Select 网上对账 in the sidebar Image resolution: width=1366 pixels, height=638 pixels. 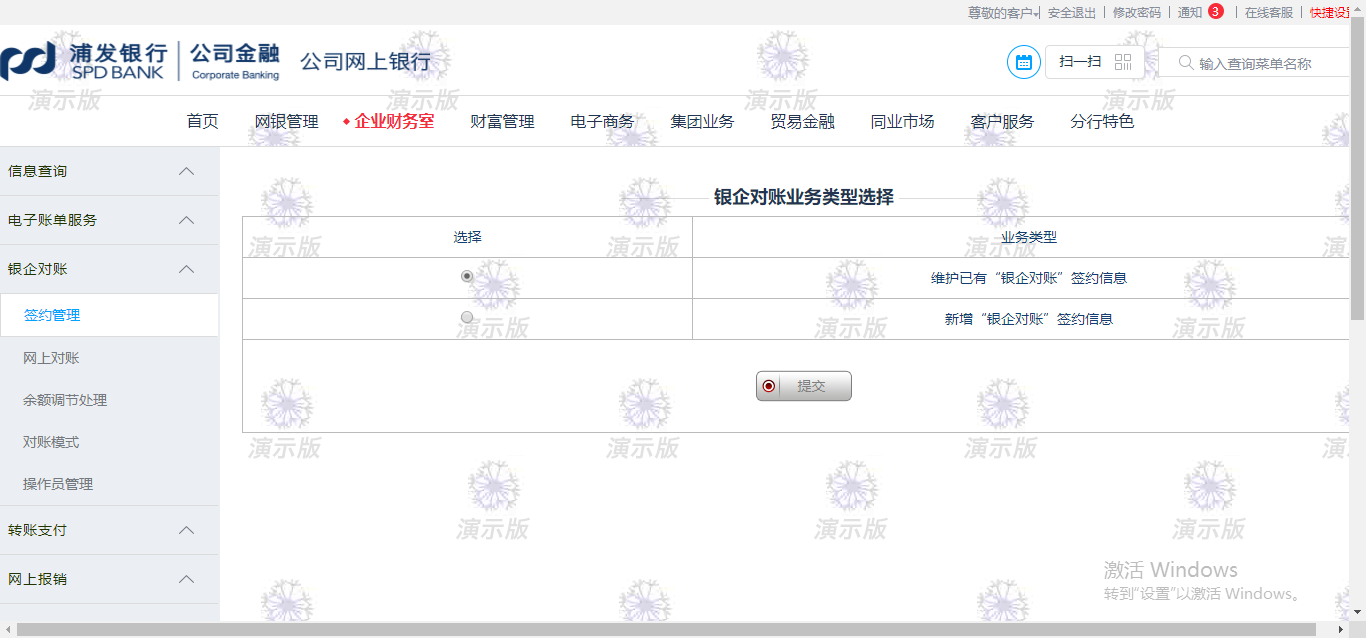click(52, 358)
